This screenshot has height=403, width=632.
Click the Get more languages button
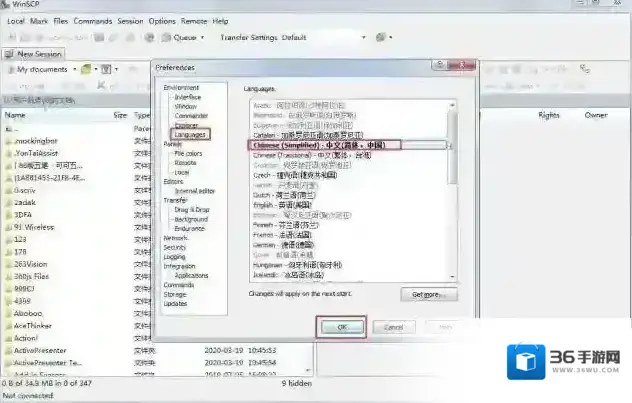coord(428,295)
